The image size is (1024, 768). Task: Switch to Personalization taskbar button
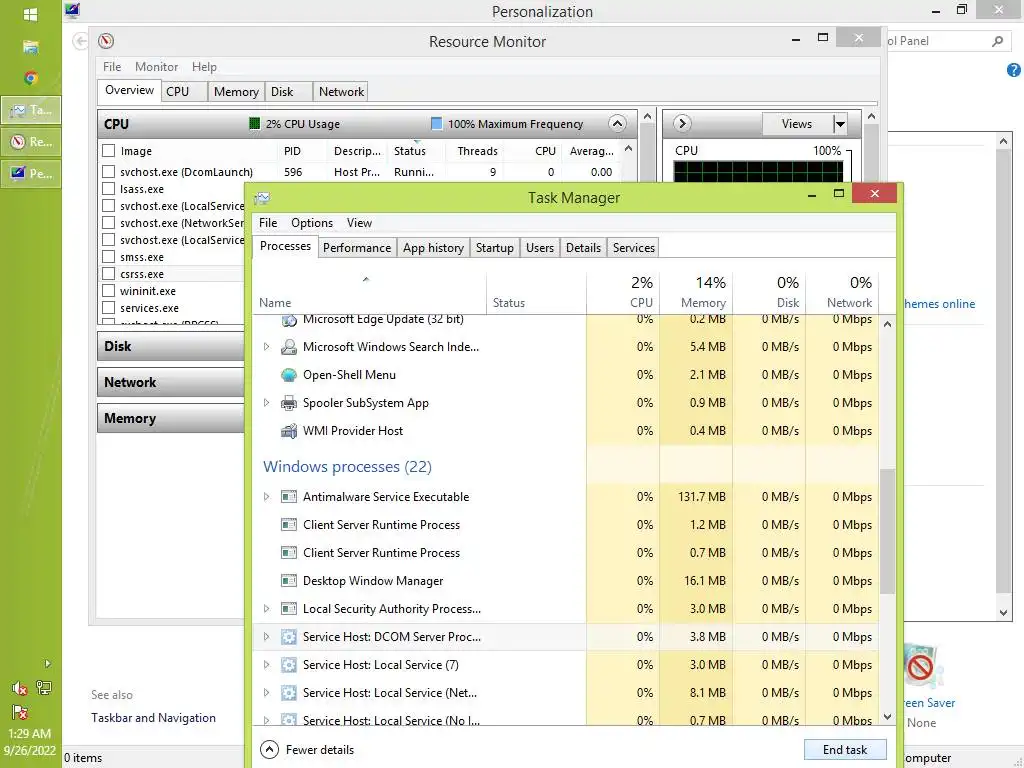[x=31, y=173]
